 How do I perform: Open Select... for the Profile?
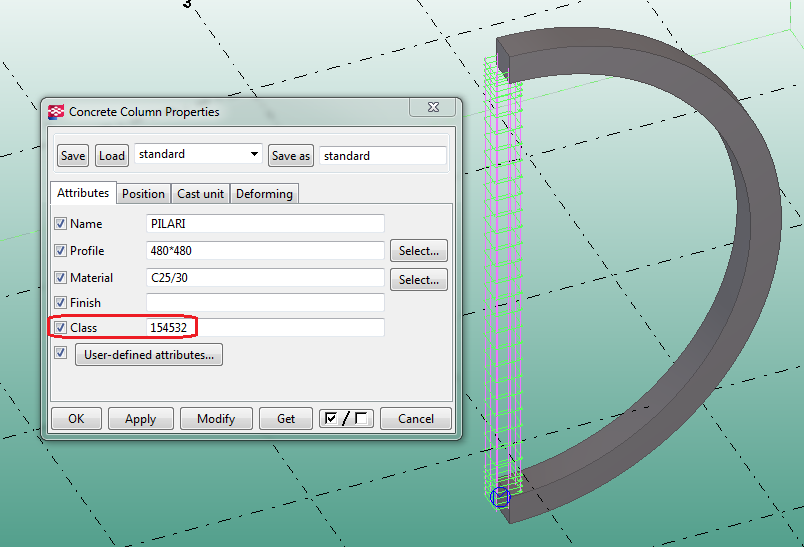[x=419, y=251]
